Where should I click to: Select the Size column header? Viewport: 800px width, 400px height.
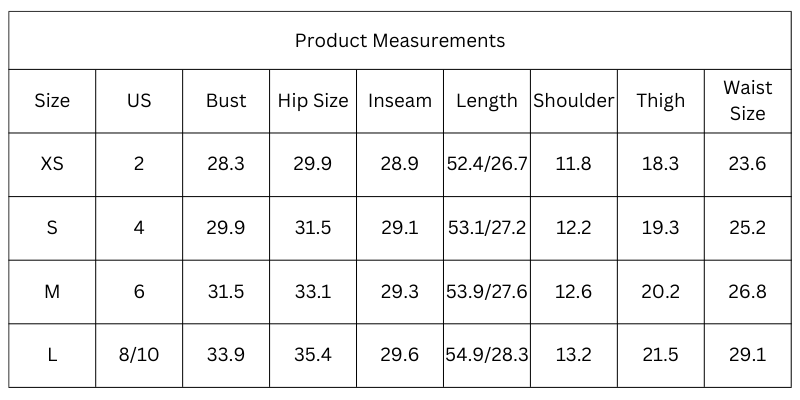point(52,101)
